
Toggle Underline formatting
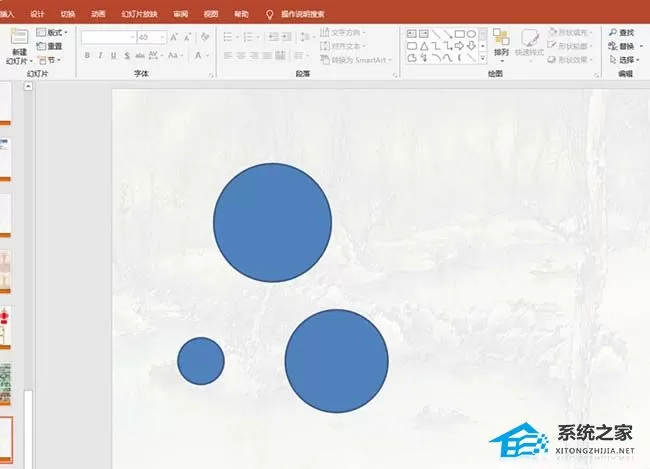pyautogui.click(x=114, y=55)
